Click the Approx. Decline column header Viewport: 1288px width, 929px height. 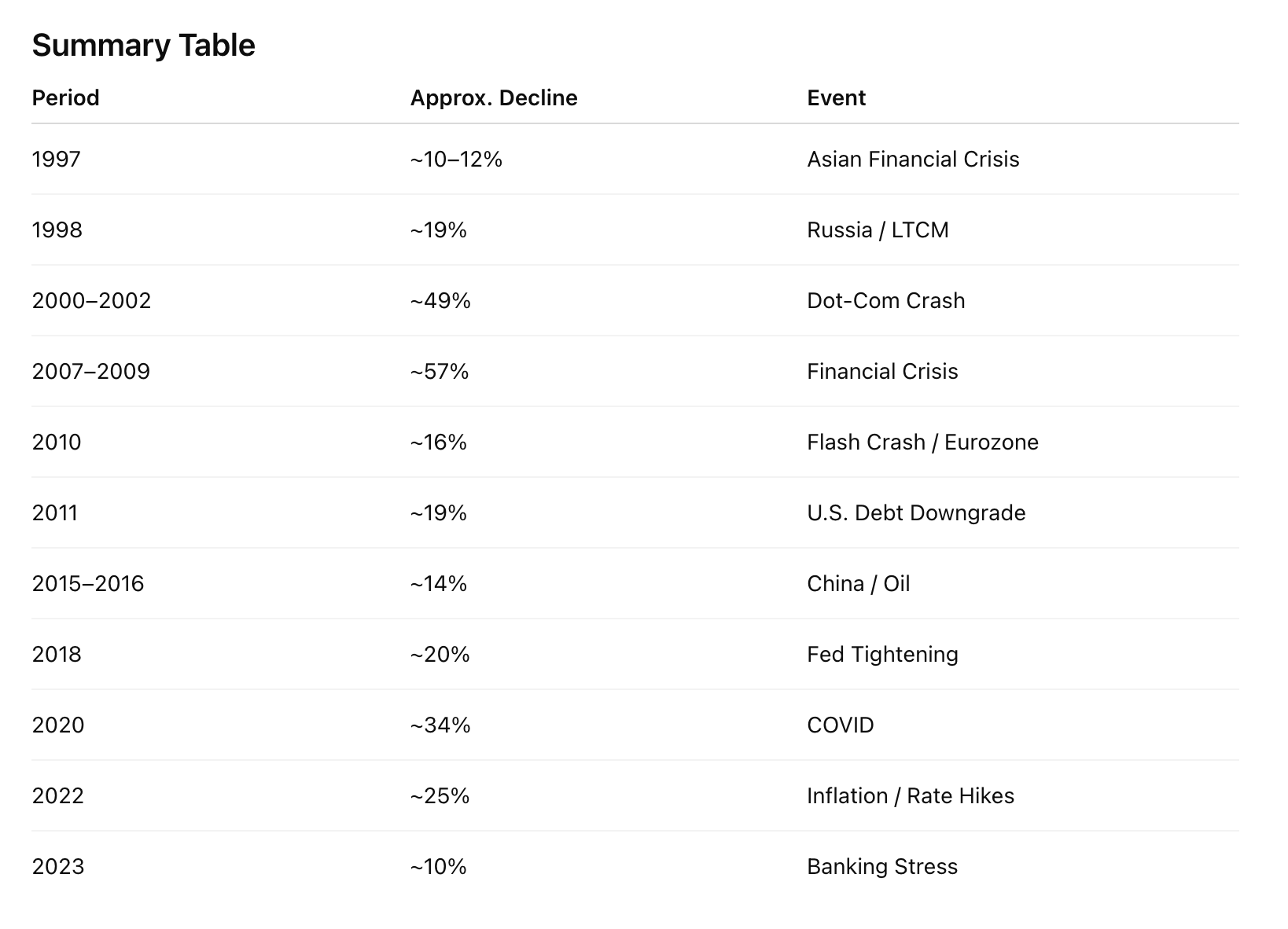(x=494, y=98)
